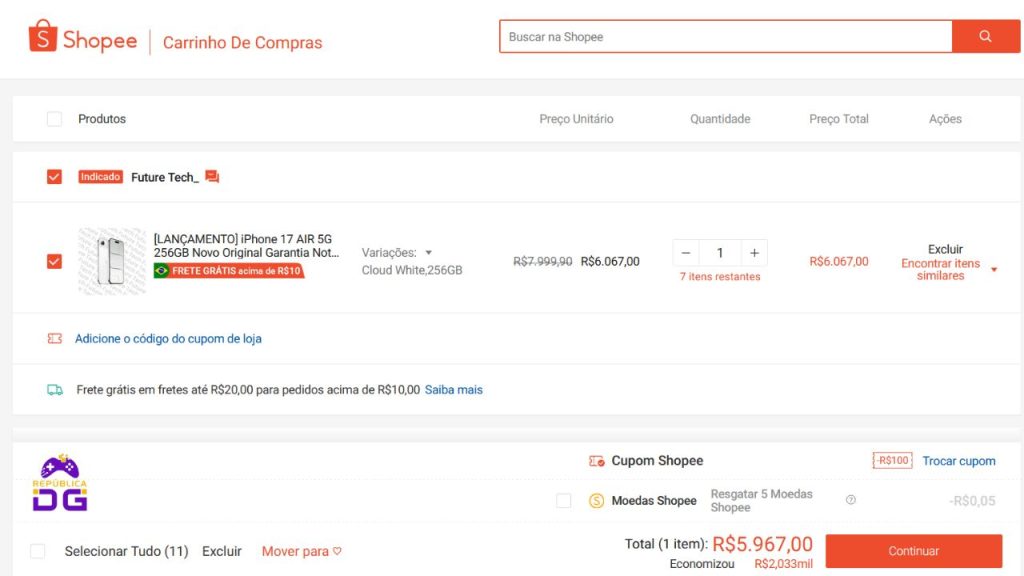Screen dimensions: 1024x576
Task: Toggle the select-all checkbox beside Produtos
Action: pyautogui.click(x=54, y=119)
